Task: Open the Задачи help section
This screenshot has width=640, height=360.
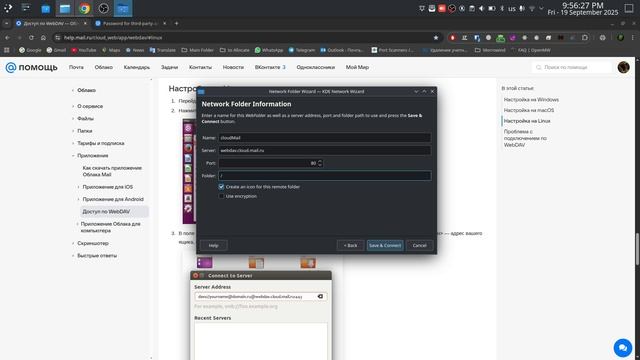Action: coord(169,67)
